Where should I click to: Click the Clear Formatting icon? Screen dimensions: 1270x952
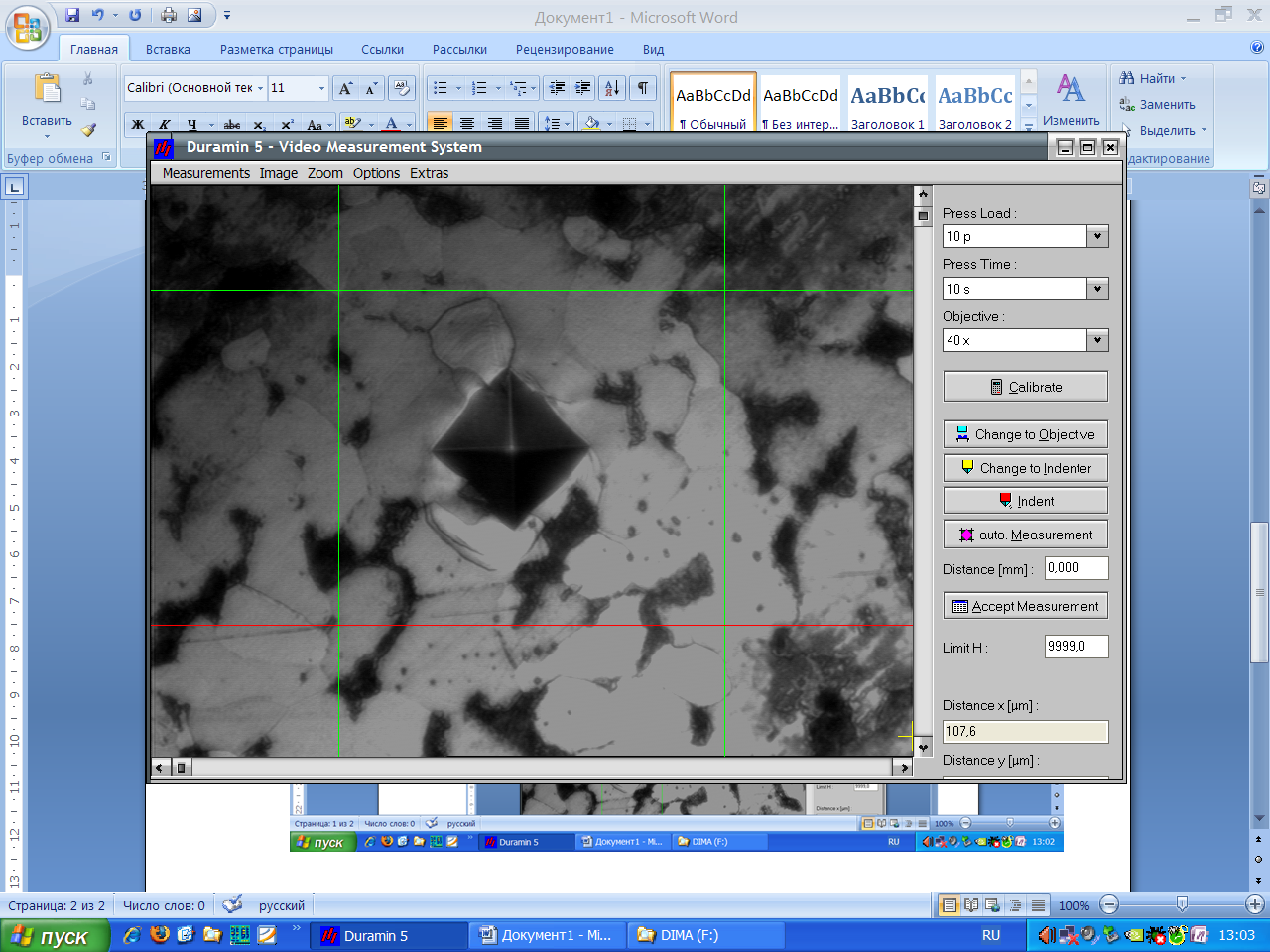tap(401, 88)
